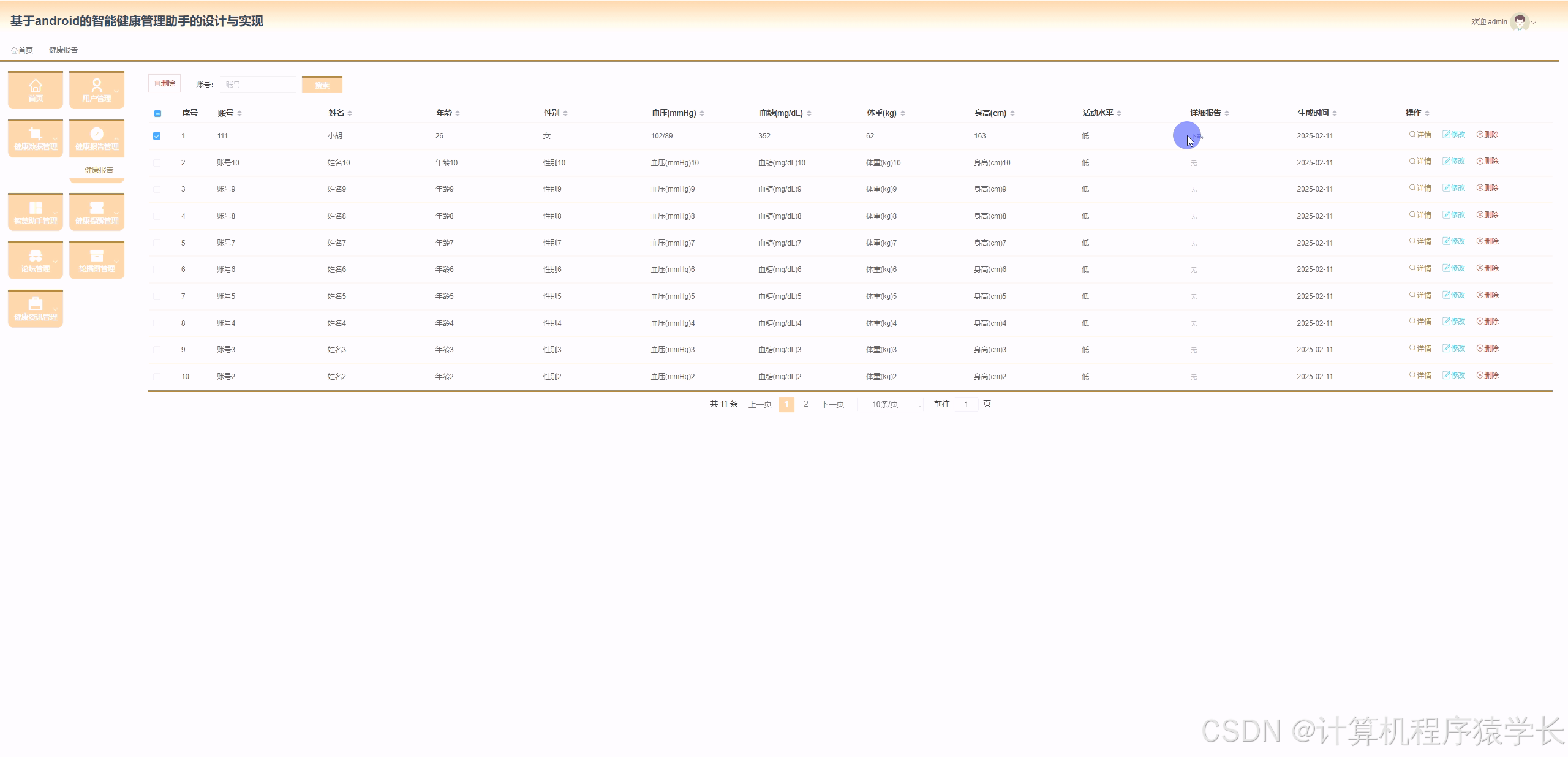This screenshot has height=757, width=1568.
Task: Click 修改 for the 小胡 row
Action: (1453, 135)
